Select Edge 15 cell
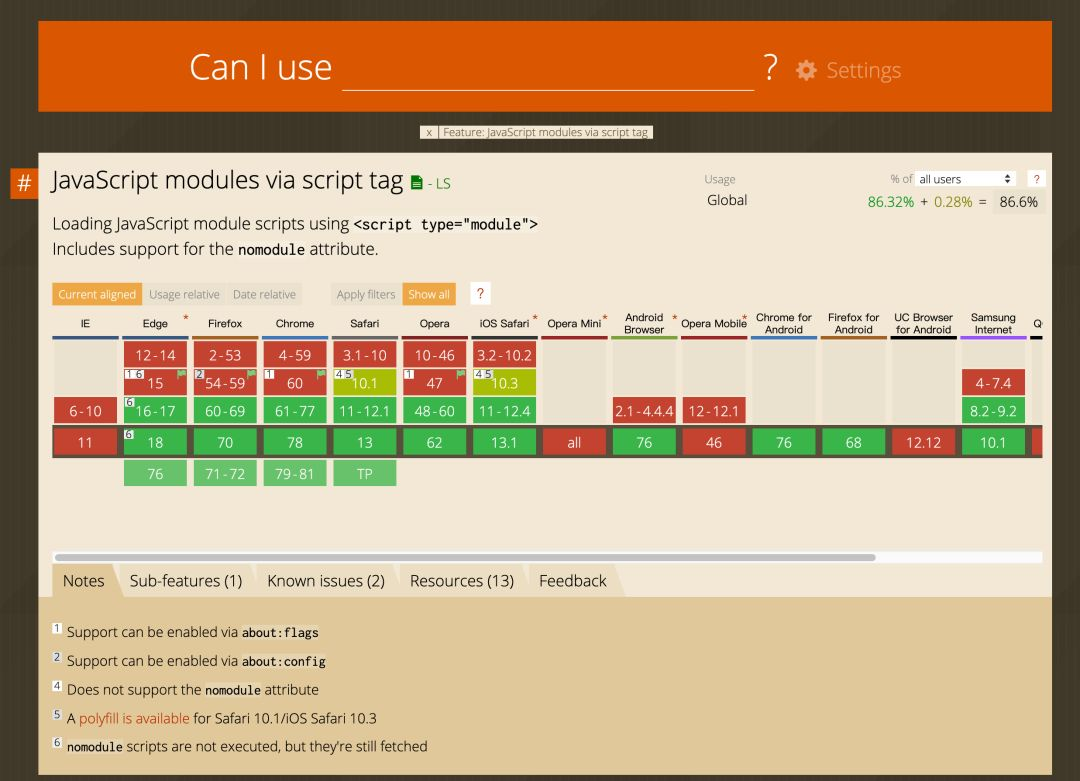 (x=155, y=382)
